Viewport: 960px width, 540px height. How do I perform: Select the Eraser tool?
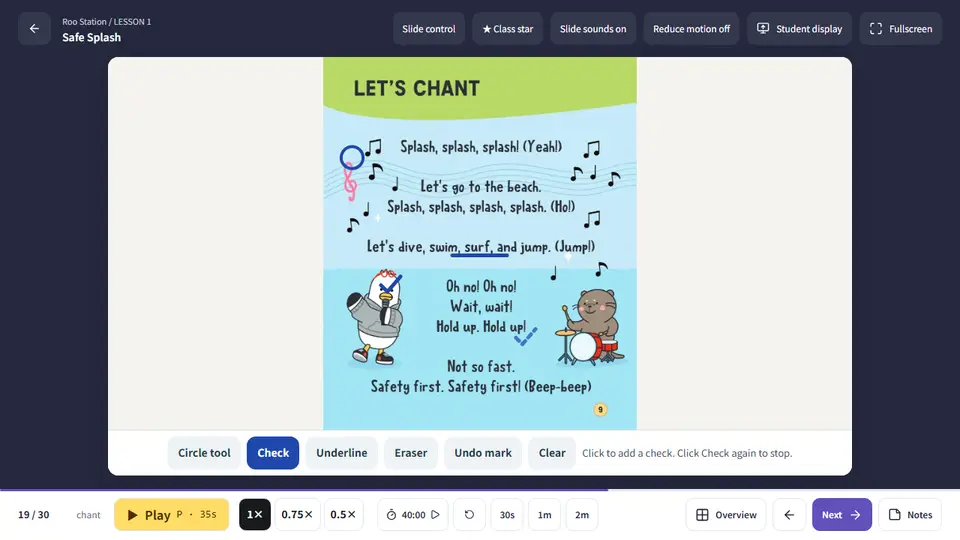pos(411,453)
